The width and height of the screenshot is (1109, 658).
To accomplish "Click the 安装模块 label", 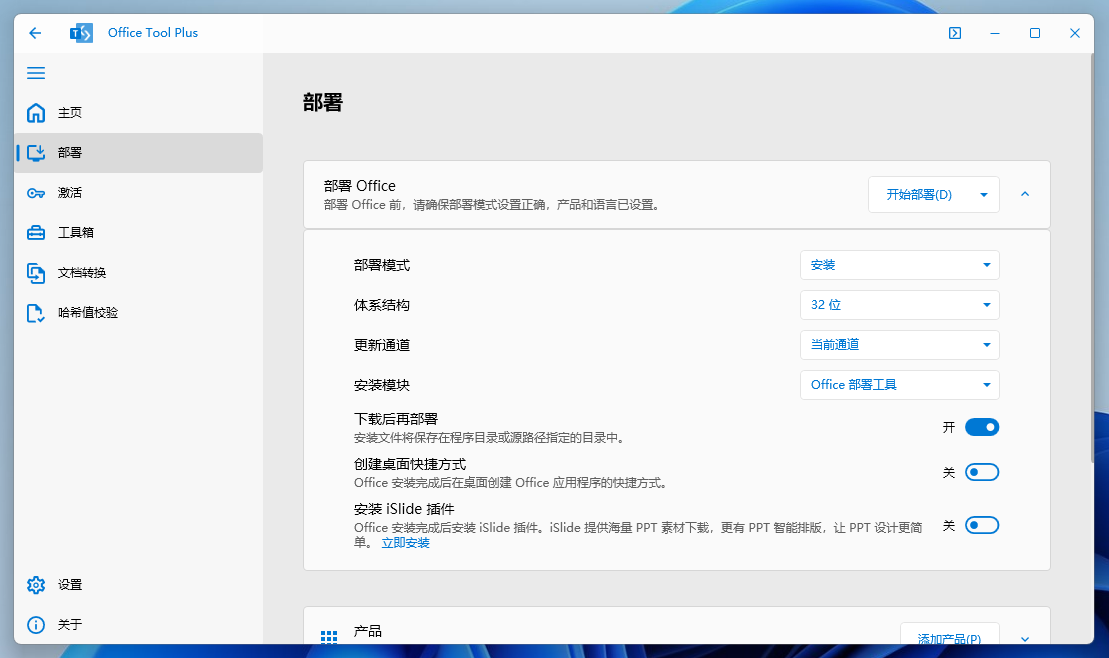I will [382, 385].
